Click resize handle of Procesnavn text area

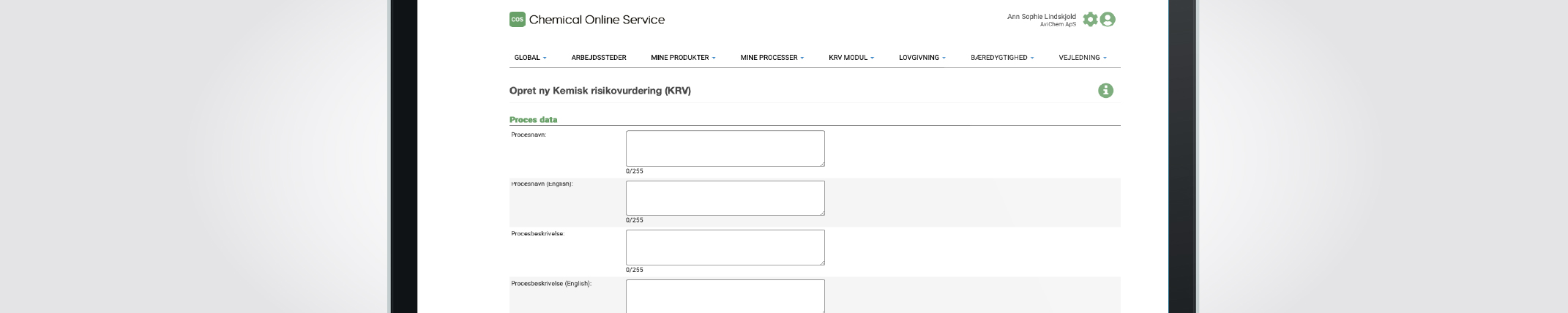822,164
